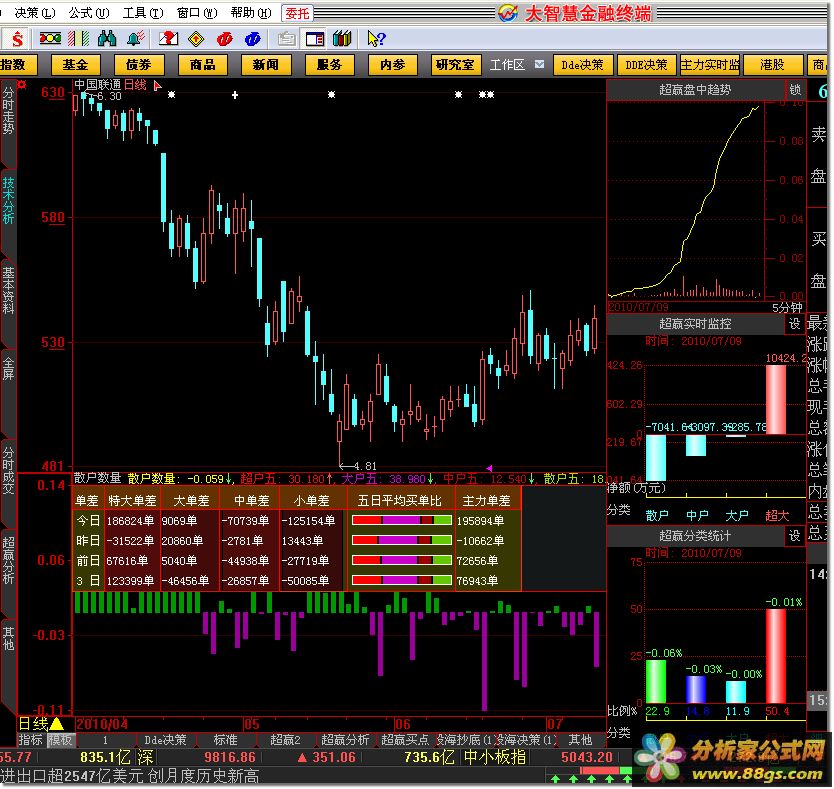This screenshot has width=834, height=789.
Task: Click the magenta triangle marker at chart bottom
Action: (489, 468)
